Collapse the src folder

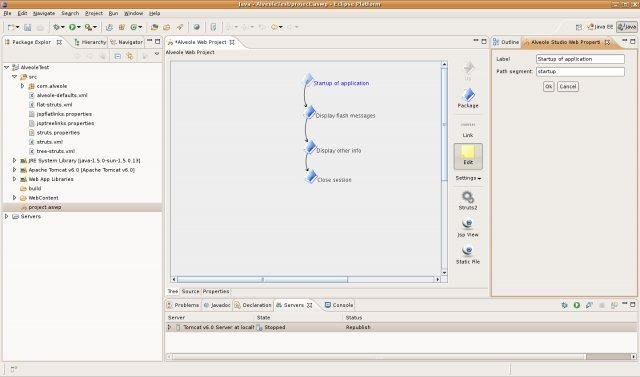pyautogui.click(x=14, y=77)
